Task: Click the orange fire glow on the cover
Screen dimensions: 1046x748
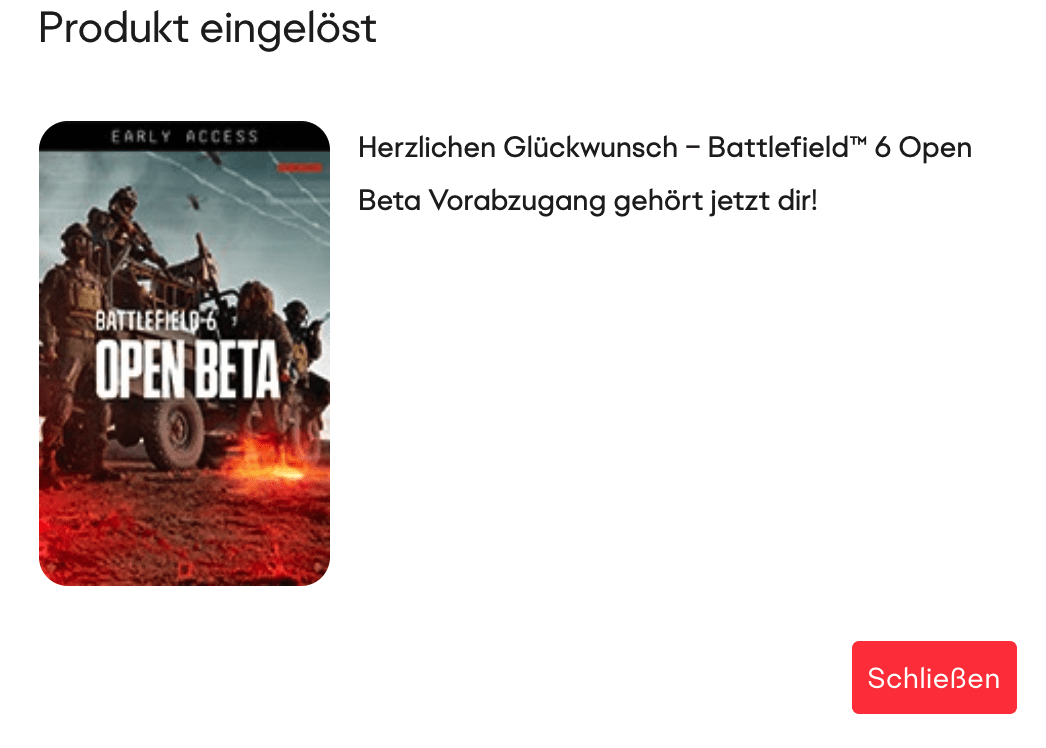Action: click(270, 460)
